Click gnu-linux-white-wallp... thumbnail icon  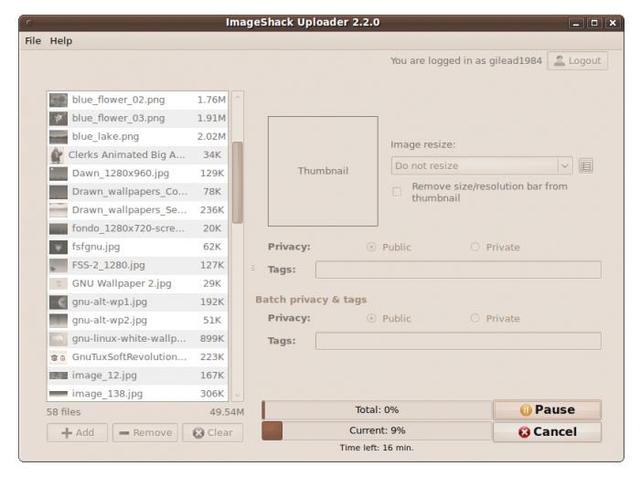click(x=58, y=339)
